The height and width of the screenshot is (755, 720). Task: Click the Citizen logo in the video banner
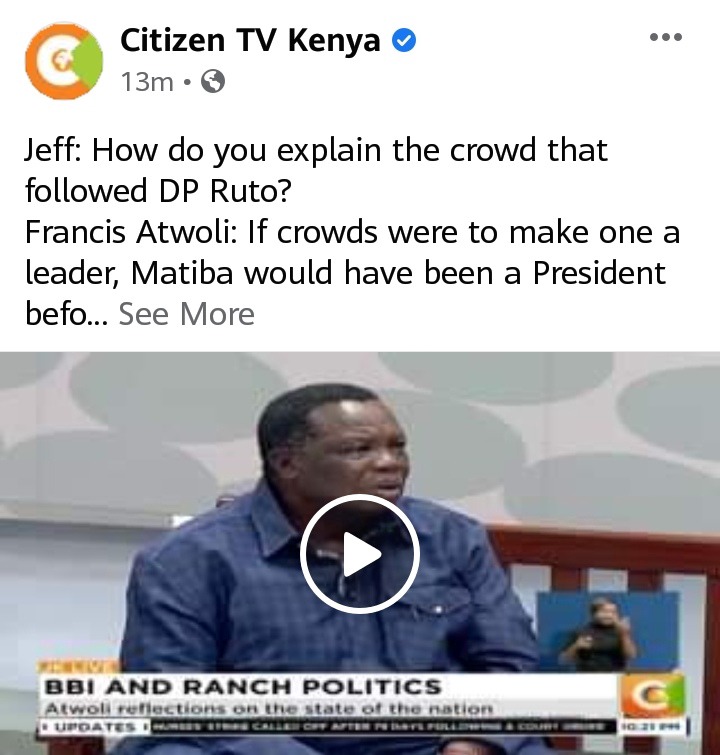(x=652, y=696)
